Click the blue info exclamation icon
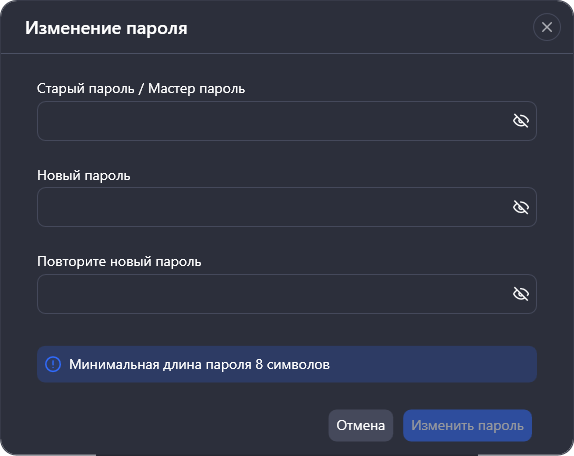Screen dimensions: 574x456 click(x=53, y=364)
